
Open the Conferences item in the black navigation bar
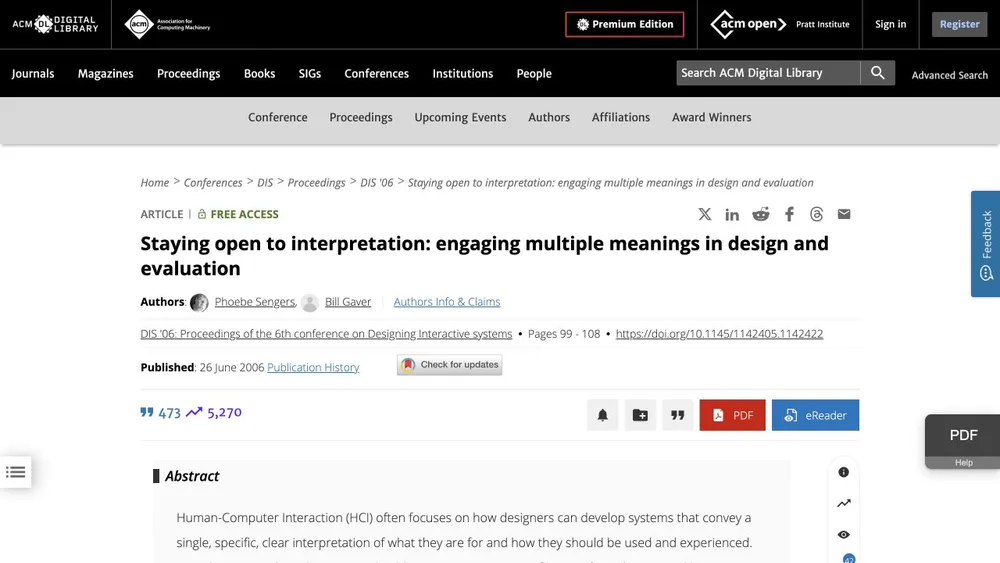pyautogui.click(x=376, y=73)
